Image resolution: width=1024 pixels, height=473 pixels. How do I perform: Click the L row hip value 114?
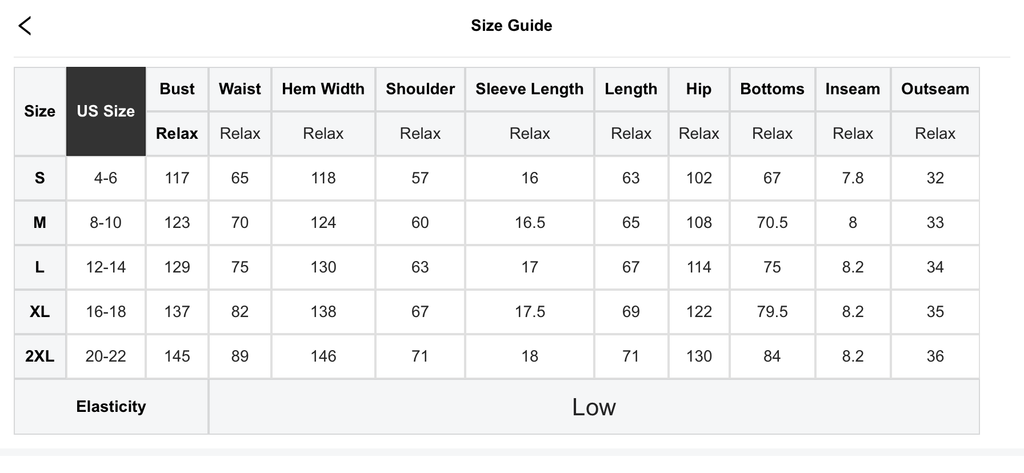tap(699, 267)
